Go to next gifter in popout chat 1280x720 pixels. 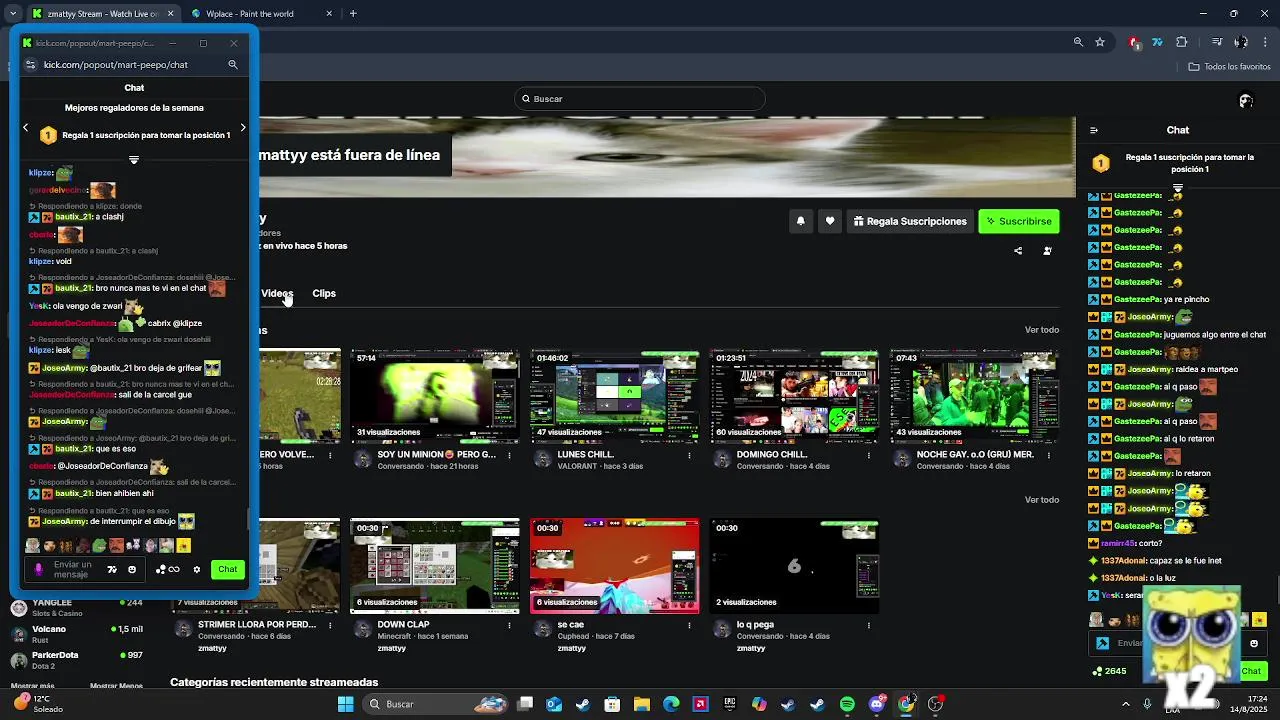[242, 128]
